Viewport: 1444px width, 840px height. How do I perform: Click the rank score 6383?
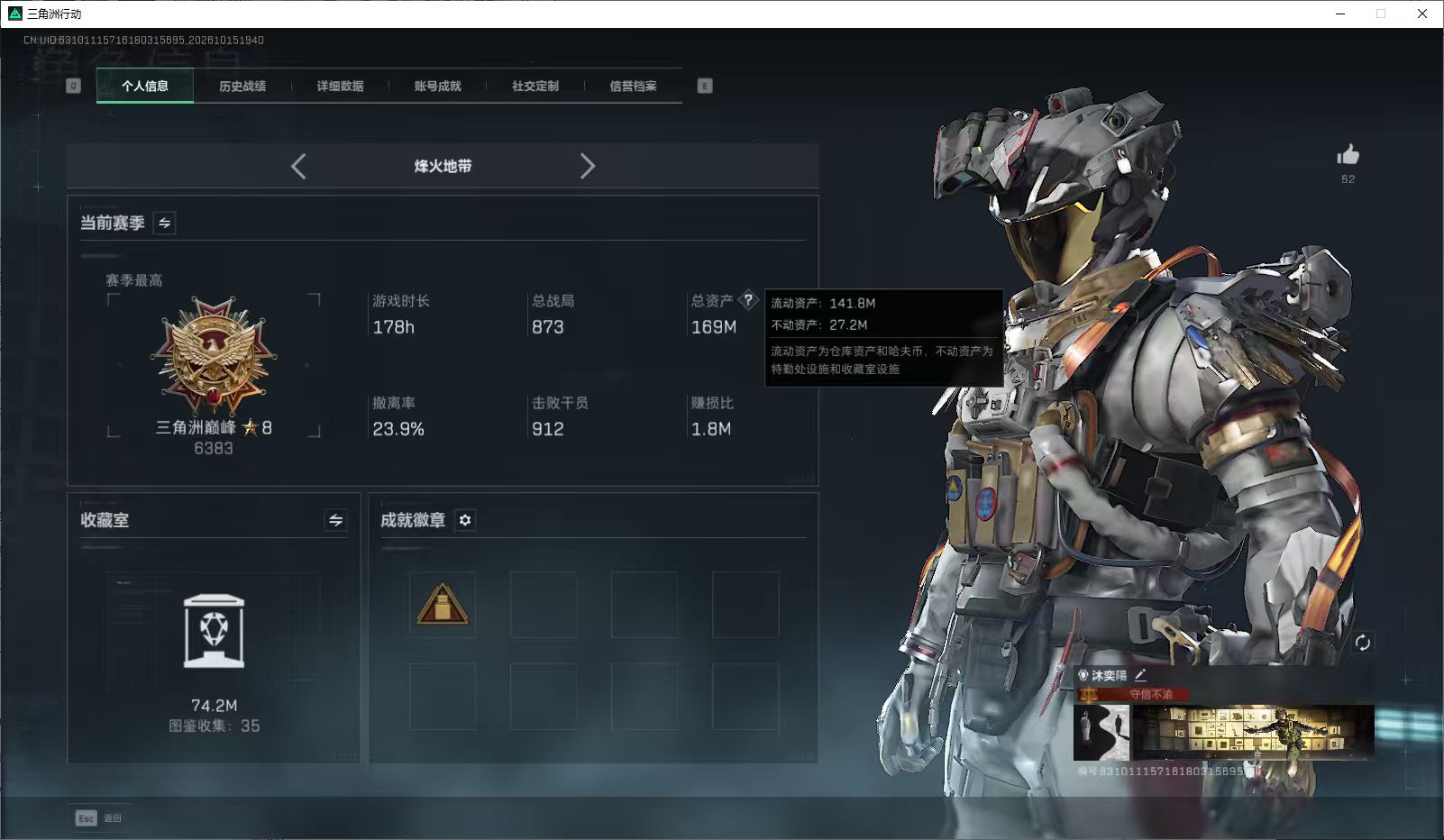214,448
